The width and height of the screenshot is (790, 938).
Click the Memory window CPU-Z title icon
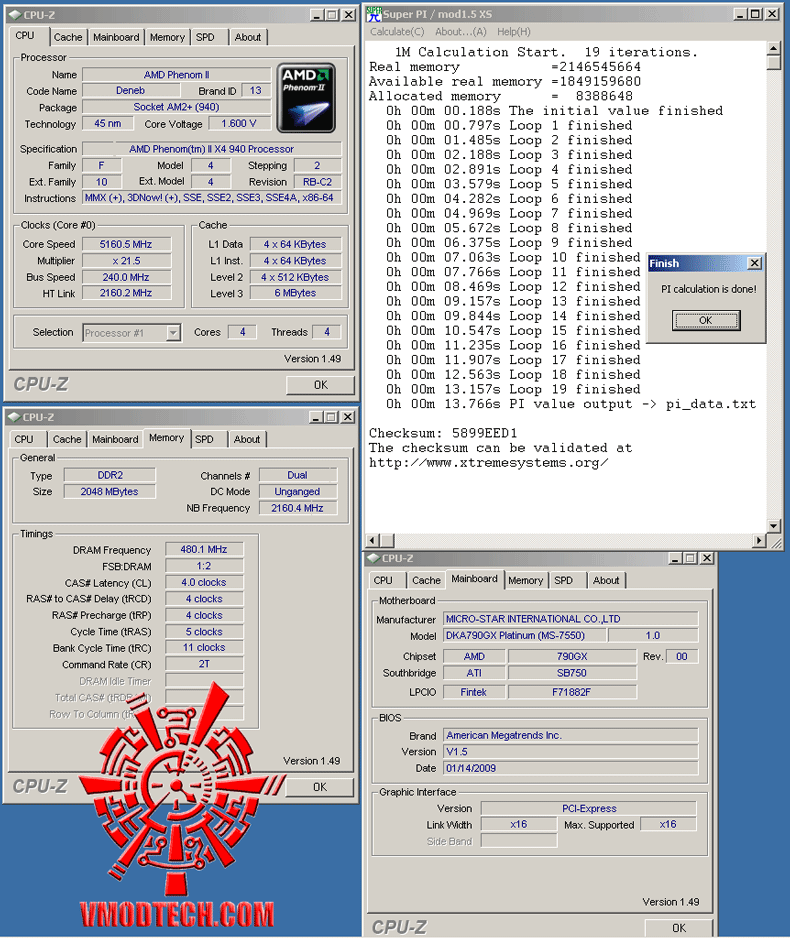coord(14,417)
